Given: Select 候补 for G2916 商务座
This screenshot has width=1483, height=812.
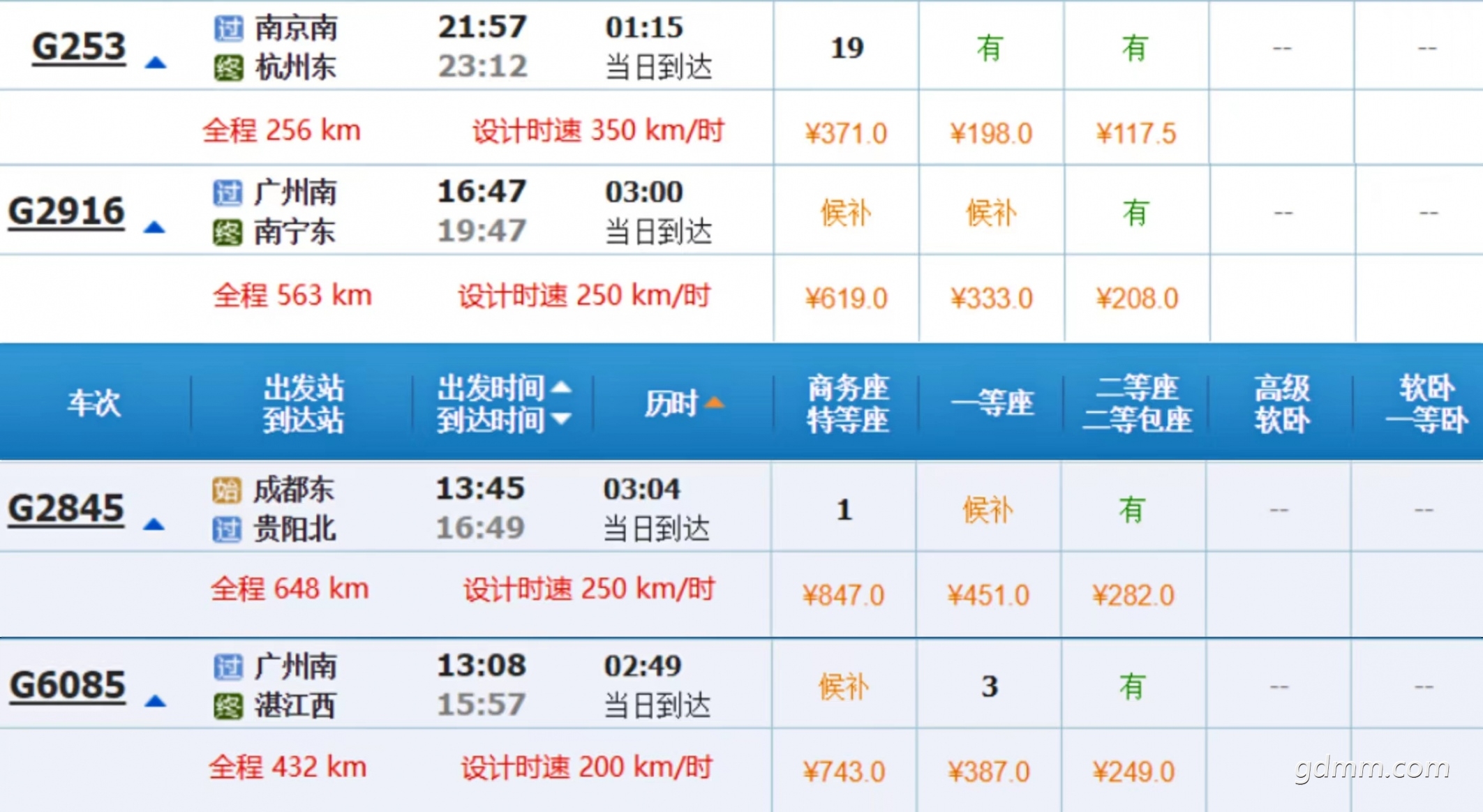Looking at the screenshot, I should point(845,213).
